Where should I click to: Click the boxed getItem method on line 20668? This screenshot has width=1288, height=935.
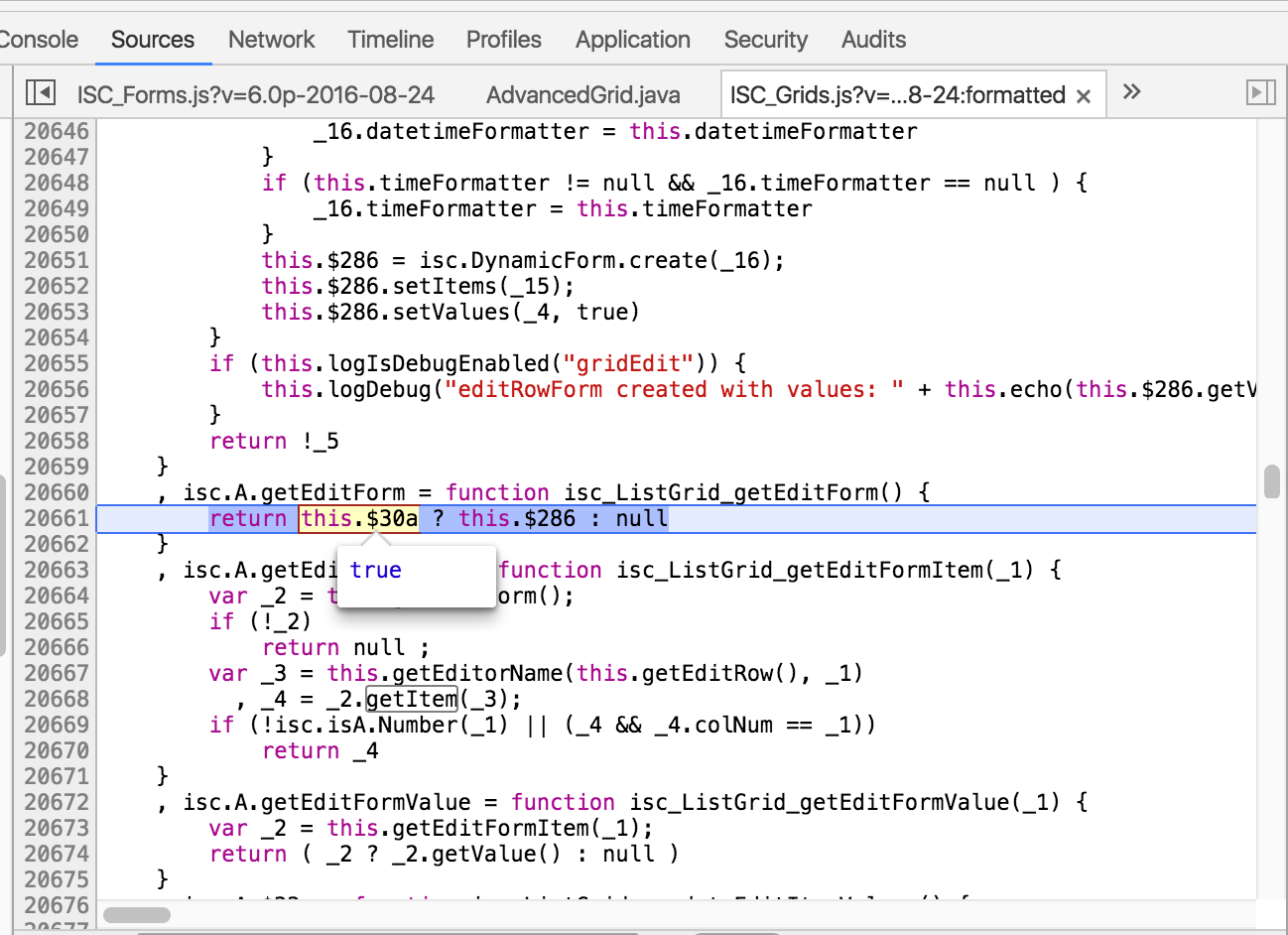click(x=412, y=699)
